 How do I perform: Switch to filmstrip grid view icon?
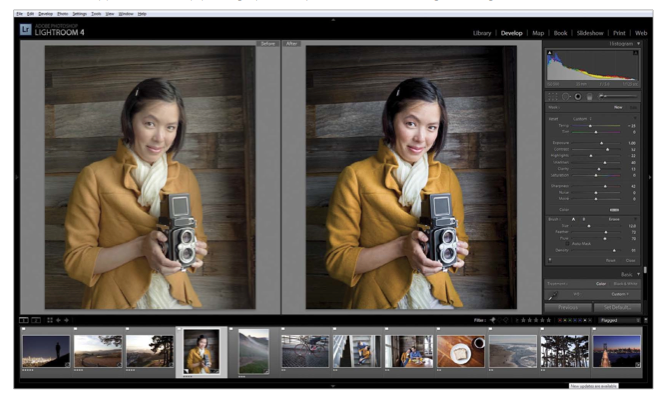[x=50, y=320]
